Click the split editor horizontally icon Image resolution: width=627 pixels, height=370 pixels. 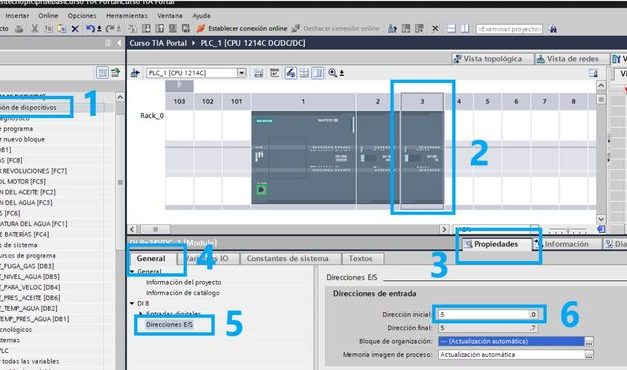[x=451, y=29]
